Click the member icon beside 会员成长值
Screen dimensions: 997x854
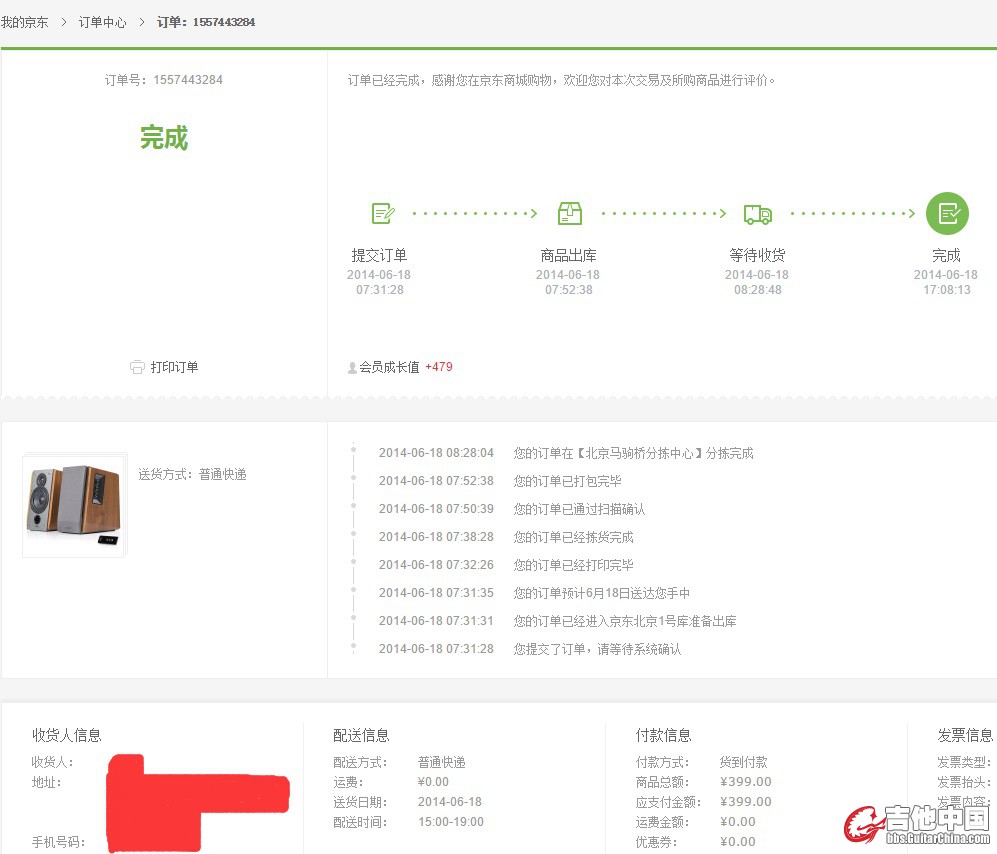coord(352,368)
